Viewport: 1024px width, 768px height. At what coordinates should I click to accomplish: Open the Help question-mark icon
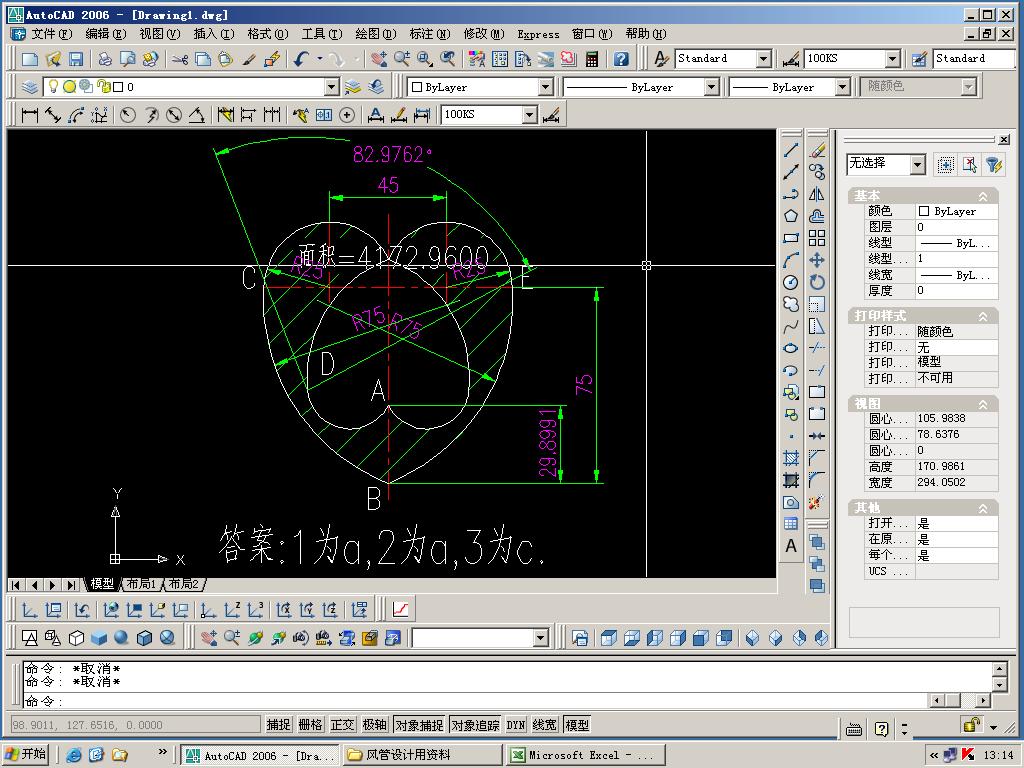621,59
